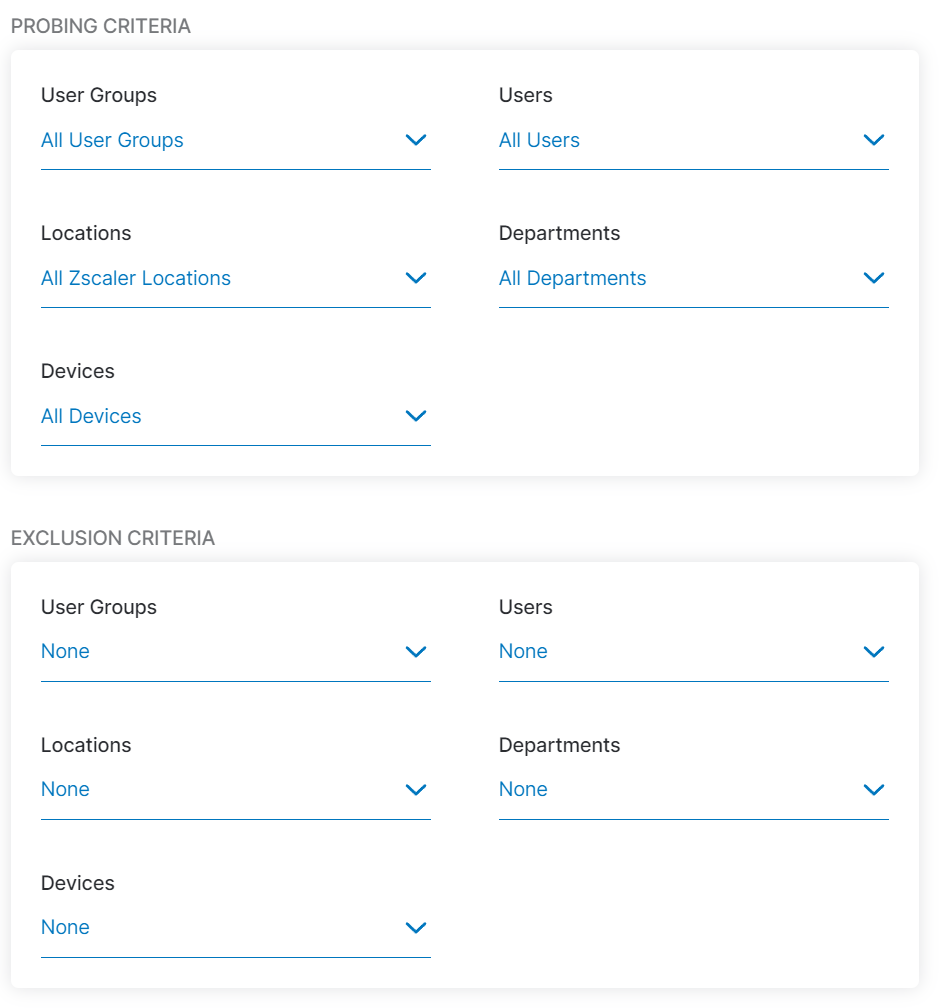
Task: Click the PROBING CRITERIA section heading
Action: [100, 26]
